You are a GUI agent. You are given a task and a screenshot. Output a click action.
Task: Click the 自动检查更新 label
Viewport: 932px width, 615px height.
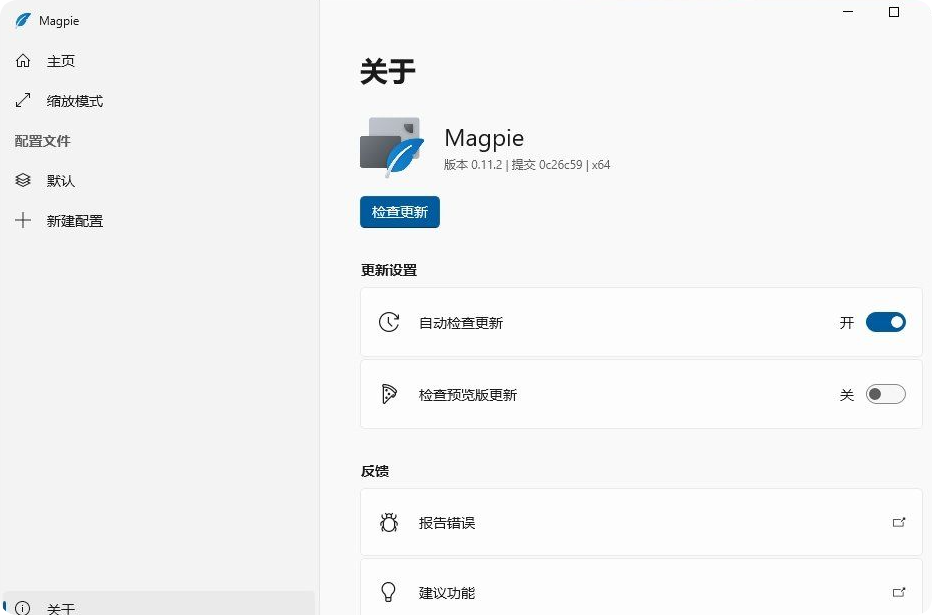point(461,323)
